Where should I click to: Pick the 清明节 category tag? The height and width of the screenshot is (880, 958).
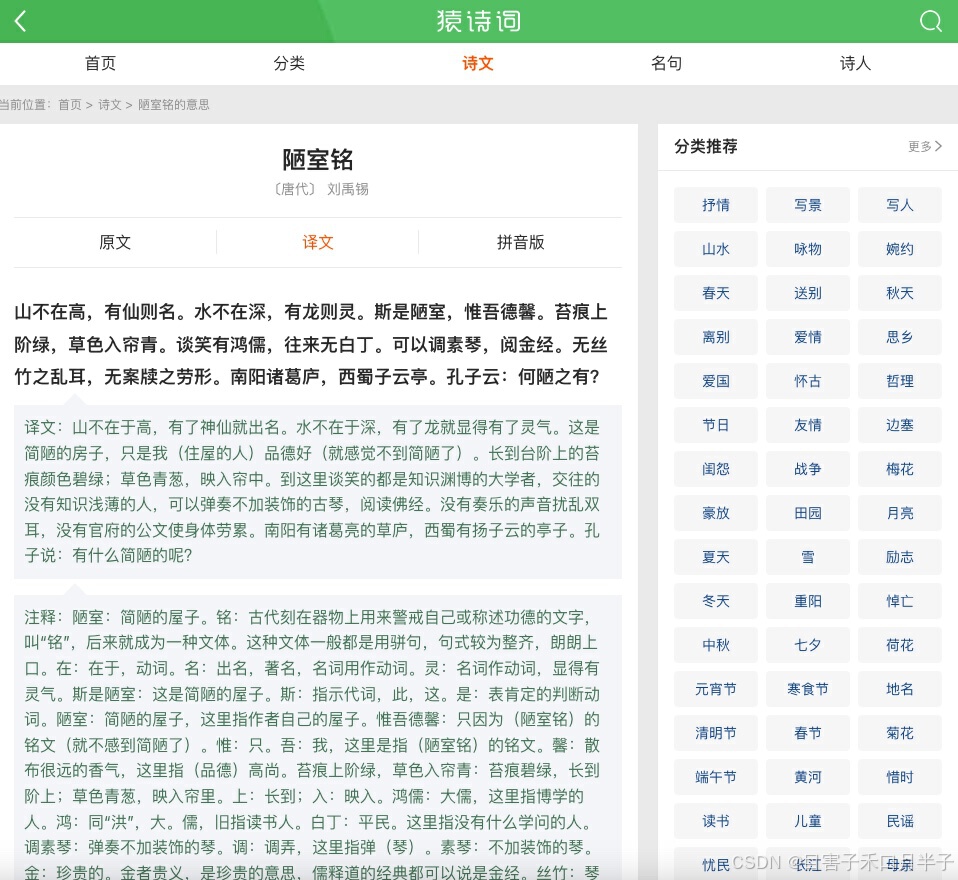715,733
